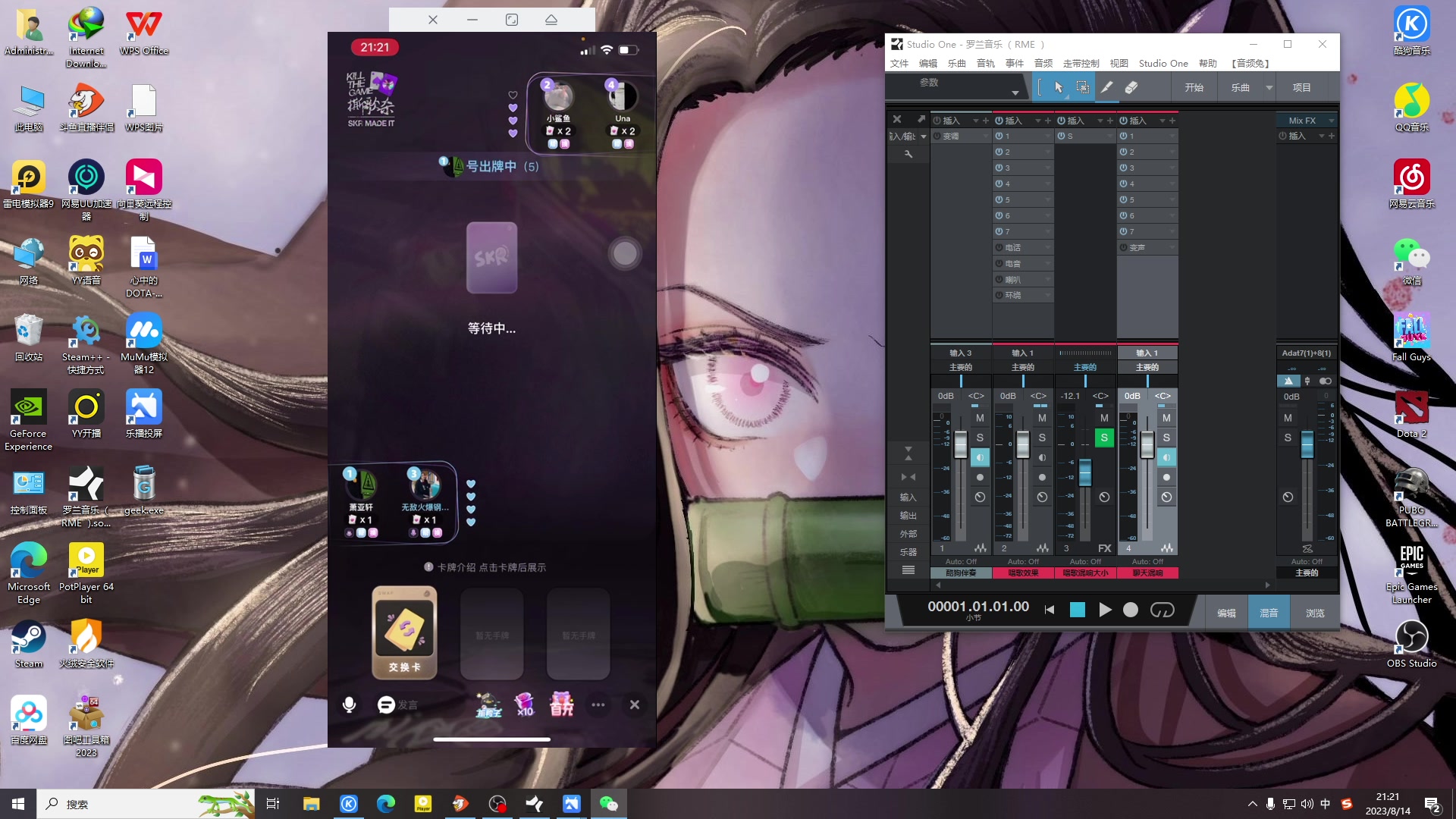Open the automation knob on channel 3
The height and width of the screenshot is (819, 1456).
coord(1104,497)
